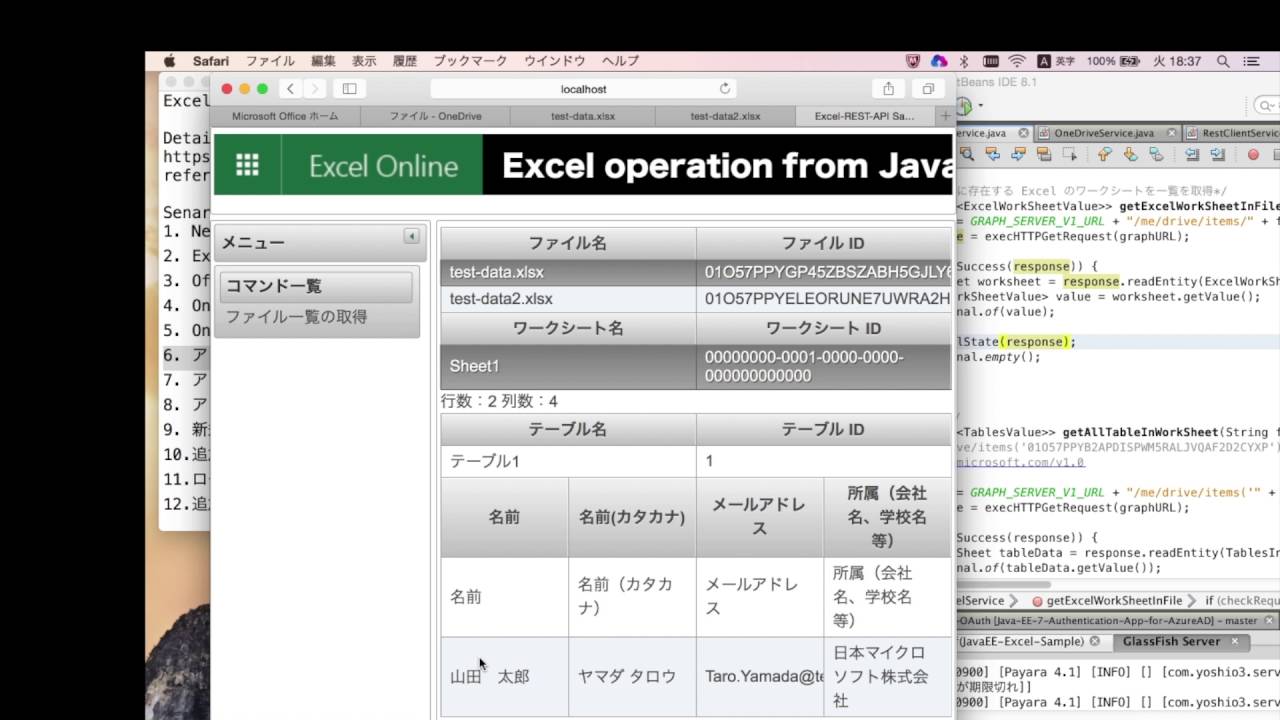The height and width of the screenshot is (720, 1280).
Task: Open the ウインドウ menu
Action: tap(555, 61)
